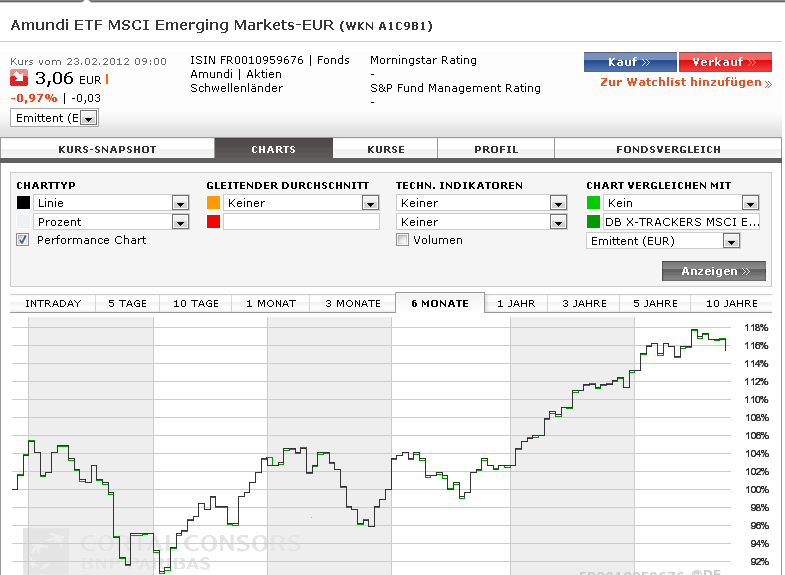Image resolution: width=785 pixels, height=575 pixels.
Task: Select the 6 Monate time range
Action: (440, 303)
